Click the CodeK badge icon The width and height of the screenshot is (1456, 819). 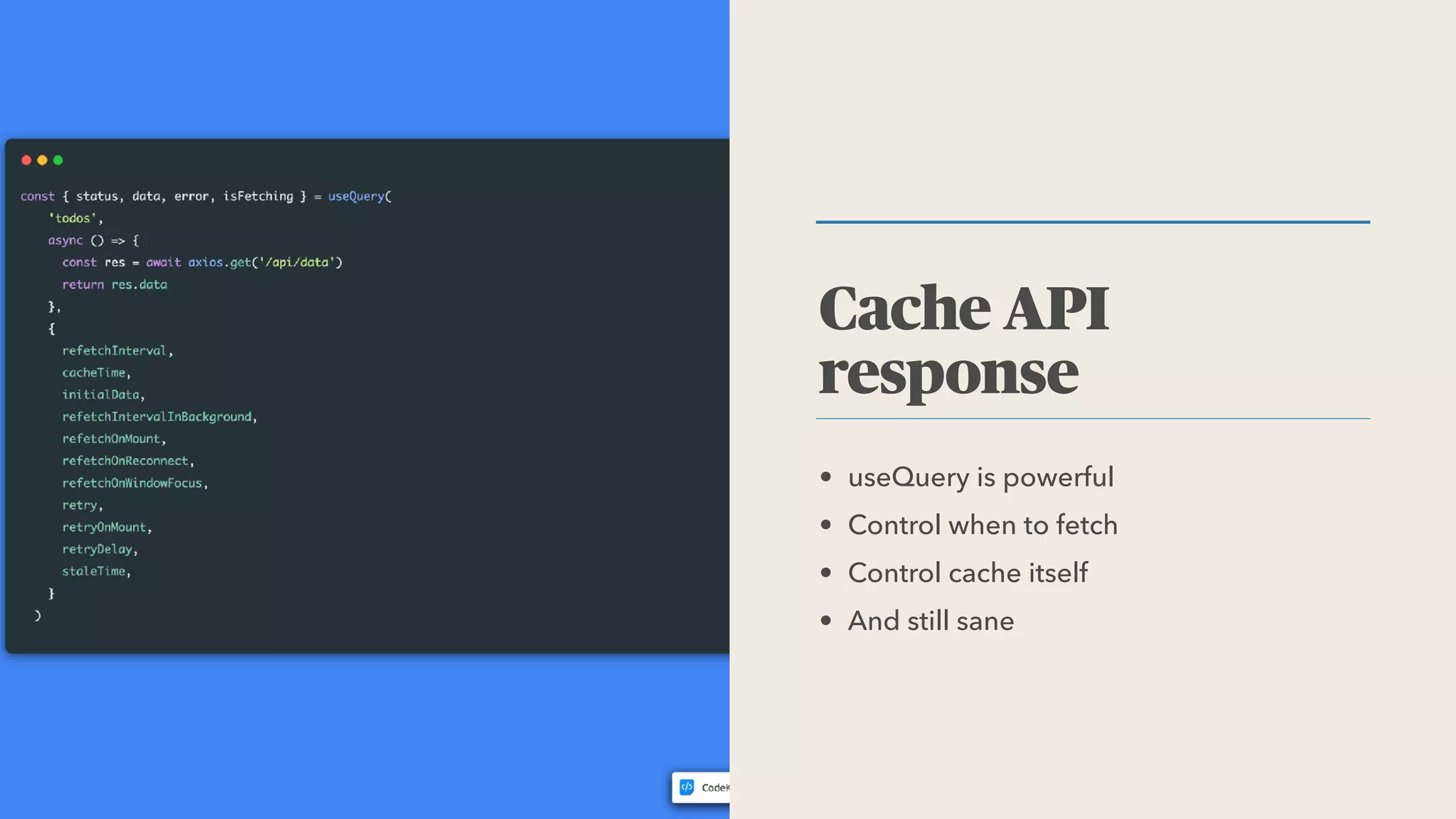click(x=687, y=787)
